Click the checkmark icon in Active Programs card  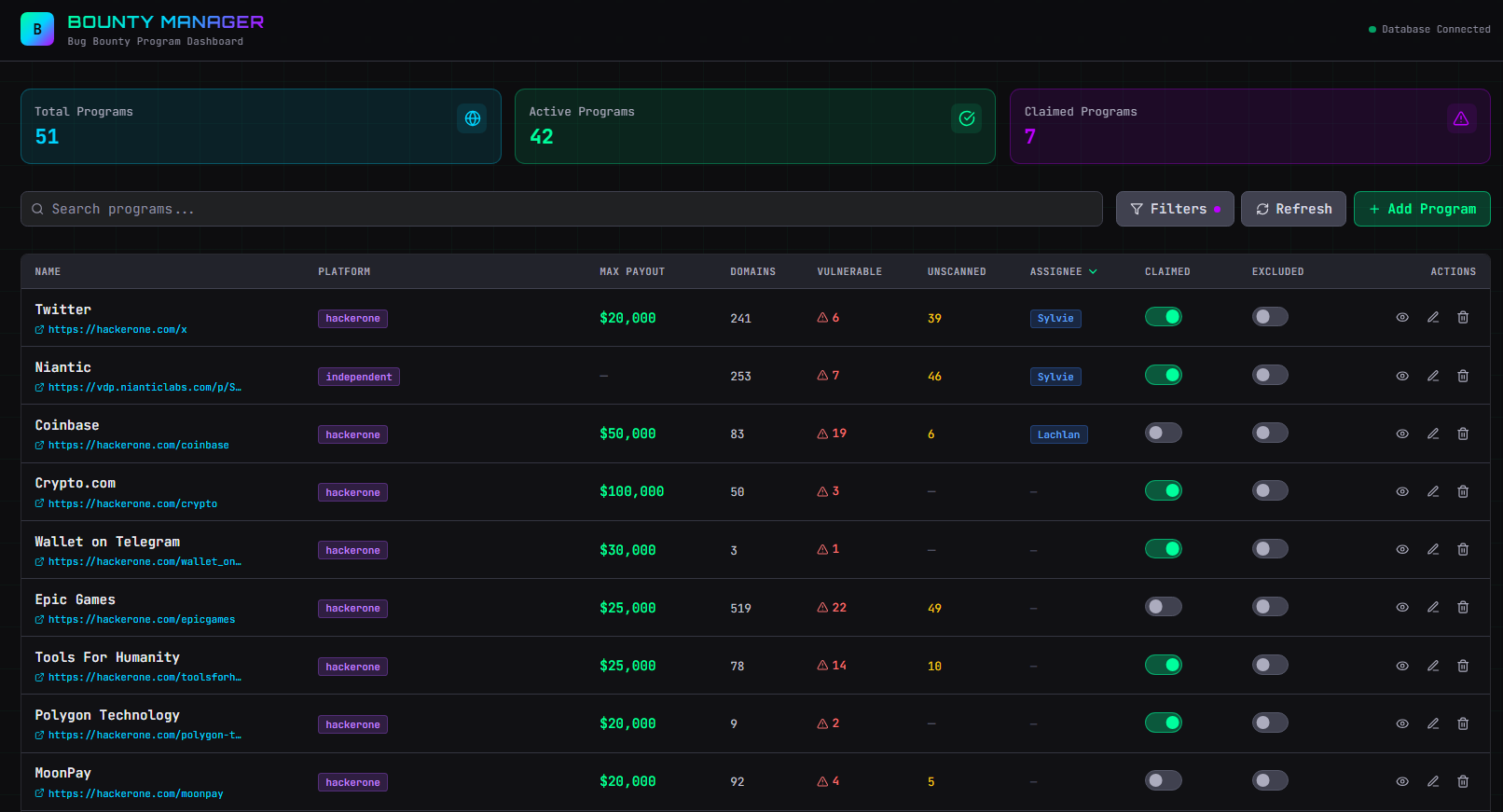point(967,118)
